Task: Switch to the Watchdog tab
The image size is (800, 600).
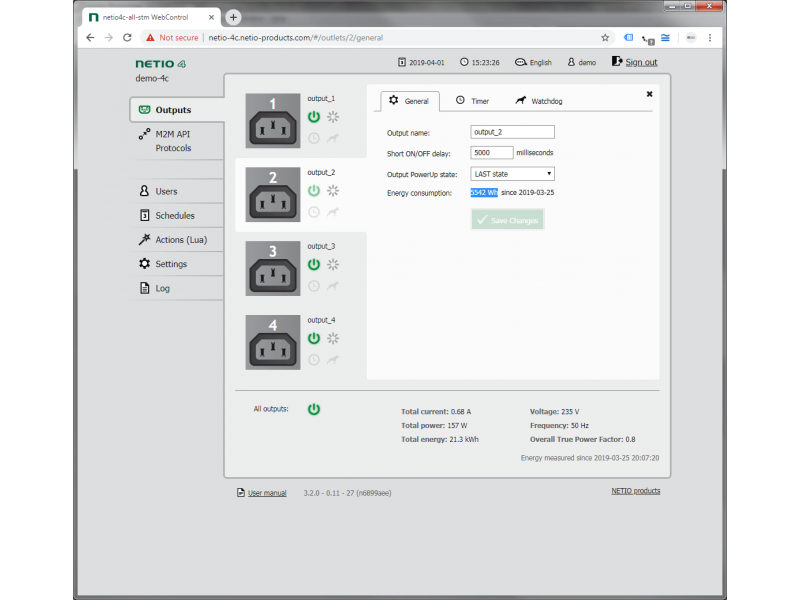Action: click(x=539, y=101)
